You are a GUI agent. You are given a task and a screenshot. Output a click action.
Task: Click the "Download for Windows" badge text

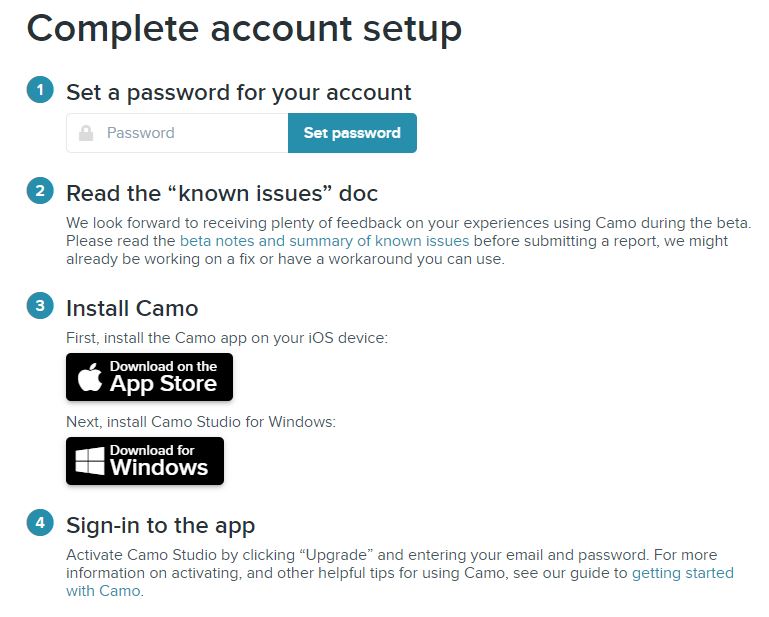(x=159, y=460)
